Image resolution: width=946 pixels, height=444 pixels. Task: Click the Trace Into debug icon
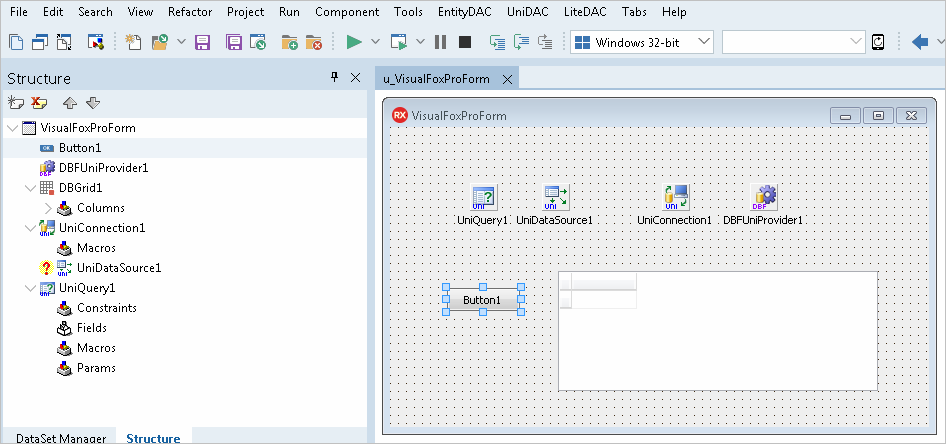click(x=497, y=42)
